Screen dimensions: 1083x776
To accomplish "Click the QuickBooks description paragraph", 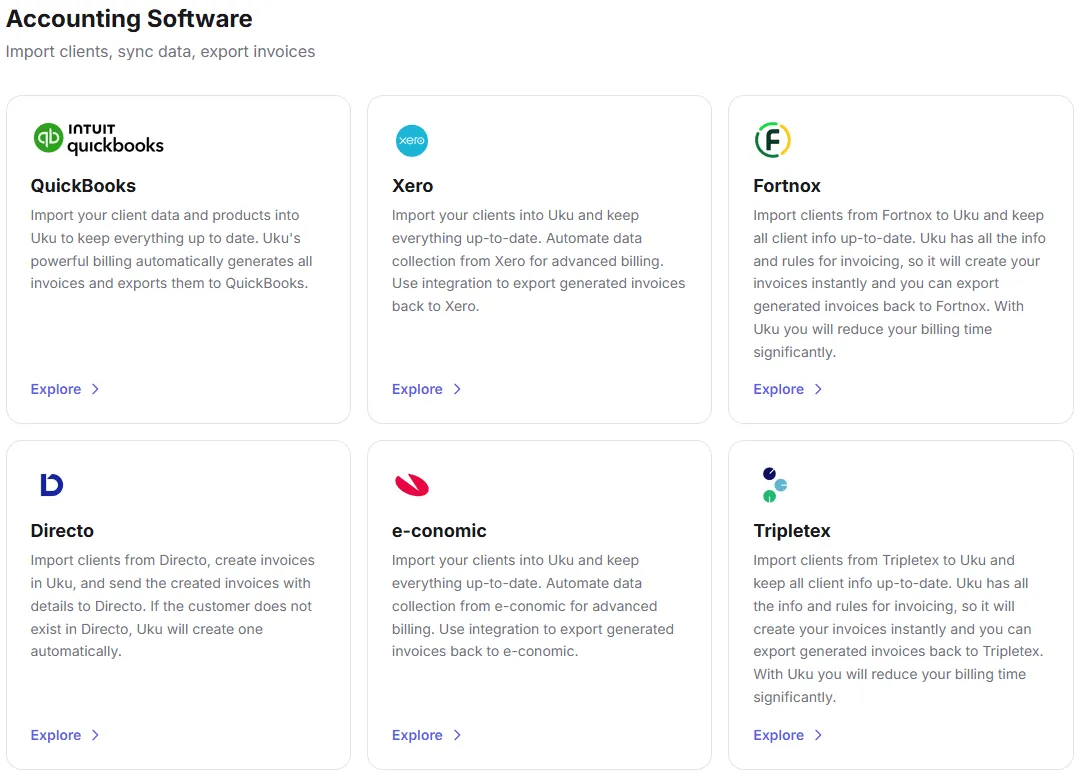I will 171,249.
